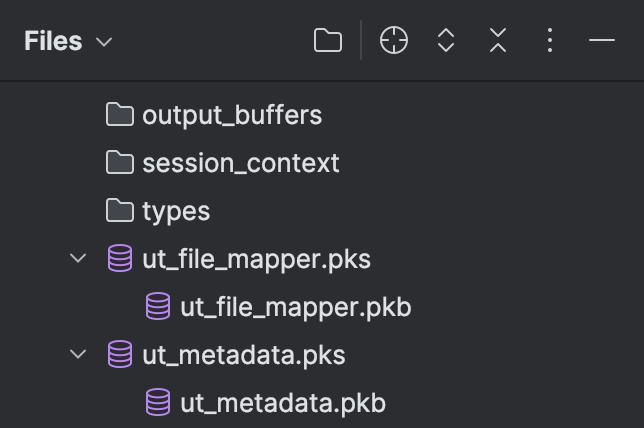Screen dimensions: 644x428
Task: Collapse the ut_metadata.pks node
Action: click(x=78, y=354)
